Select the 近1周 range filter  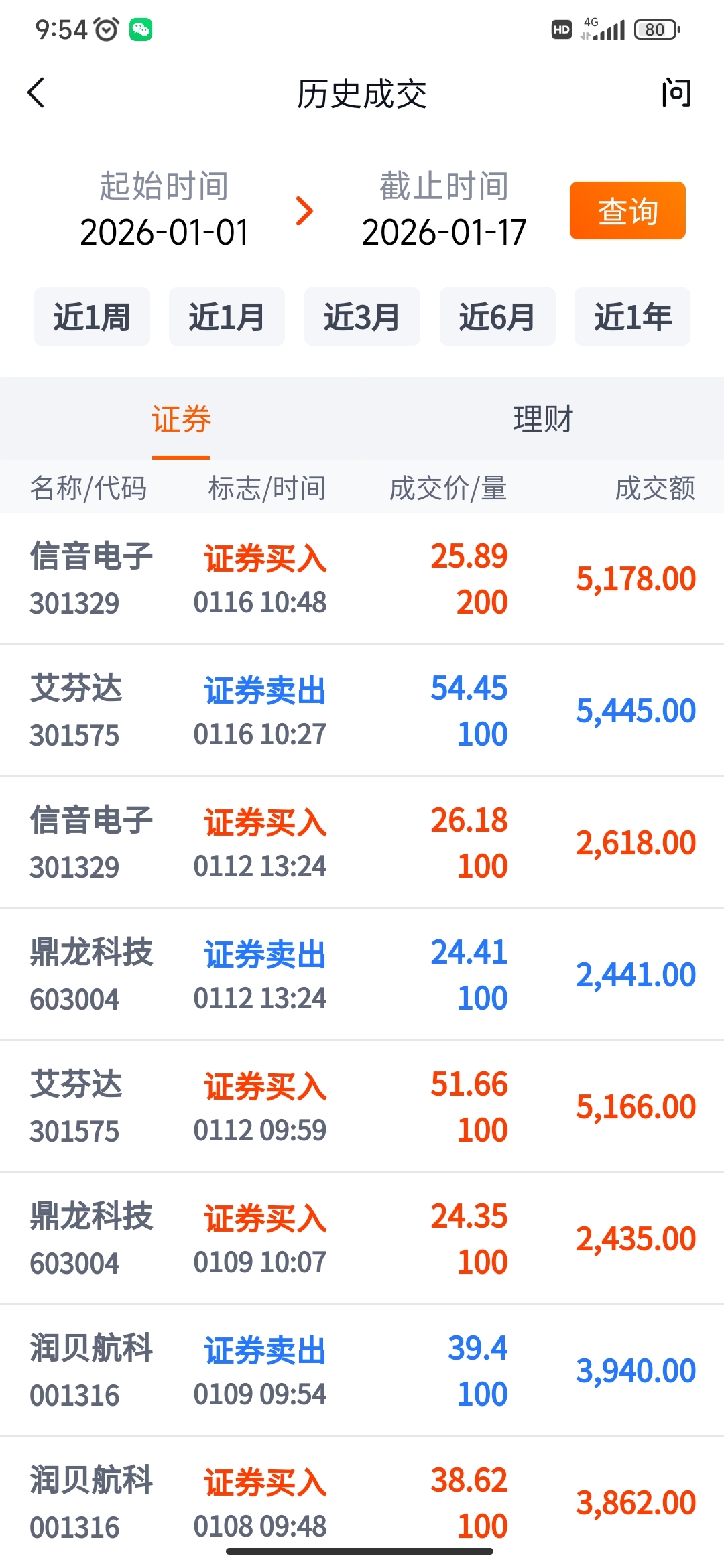(x=92, y=317)
